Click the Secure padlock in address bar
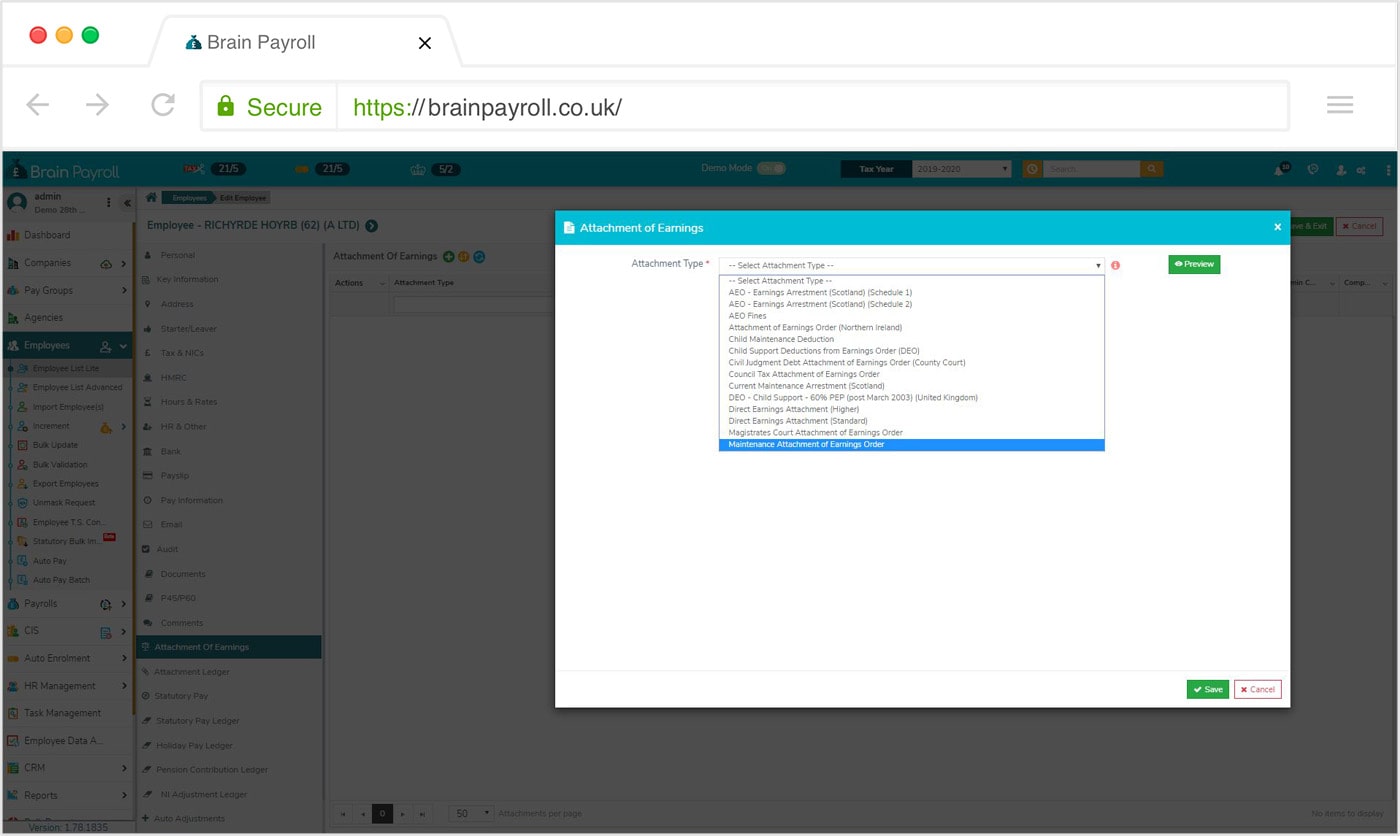The width and height of the screenshot is (1400, 836). (226, 106)
